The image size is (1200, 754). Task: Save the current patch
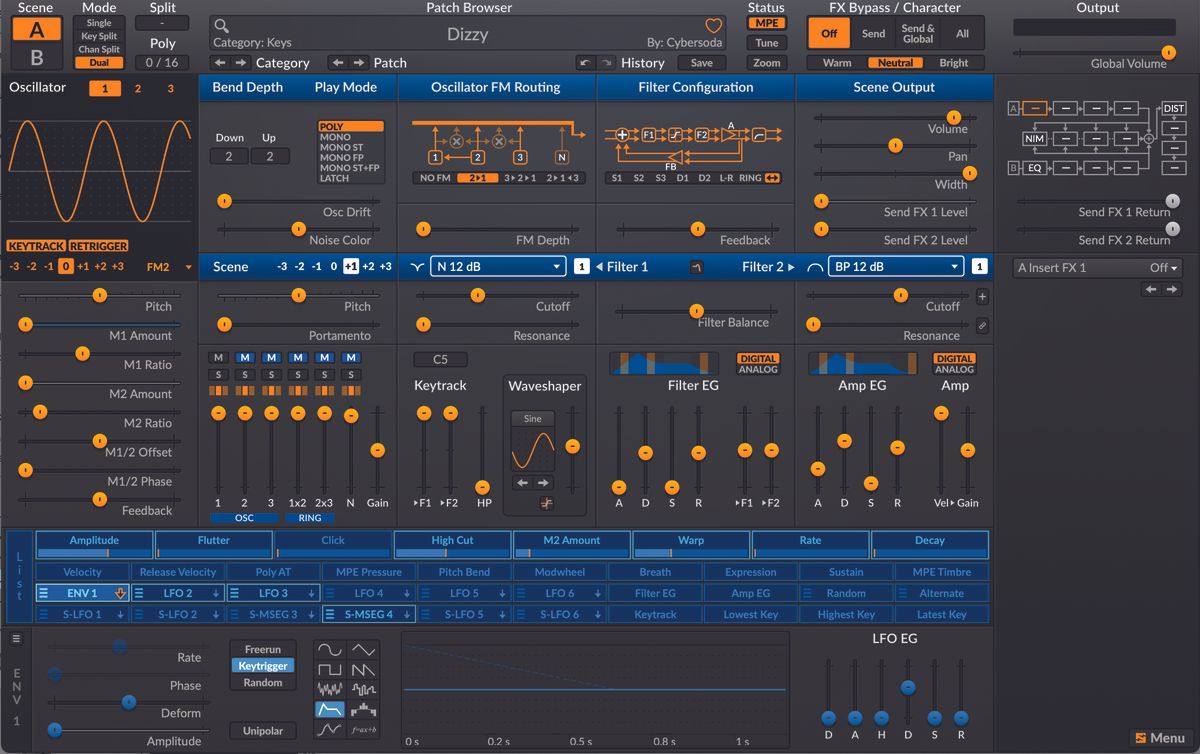click(x=701, y=62)
